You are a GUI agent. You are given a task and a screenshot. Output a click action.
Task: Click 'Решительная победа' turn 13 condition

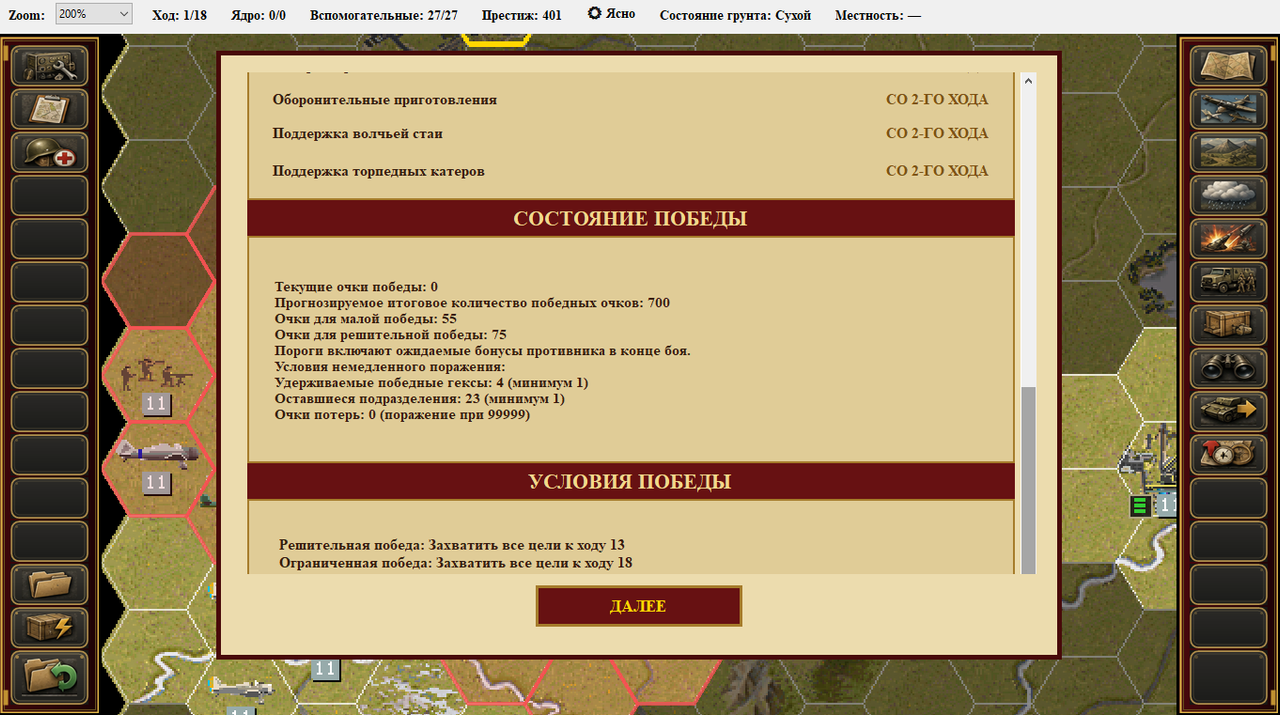tap(452, 545)
